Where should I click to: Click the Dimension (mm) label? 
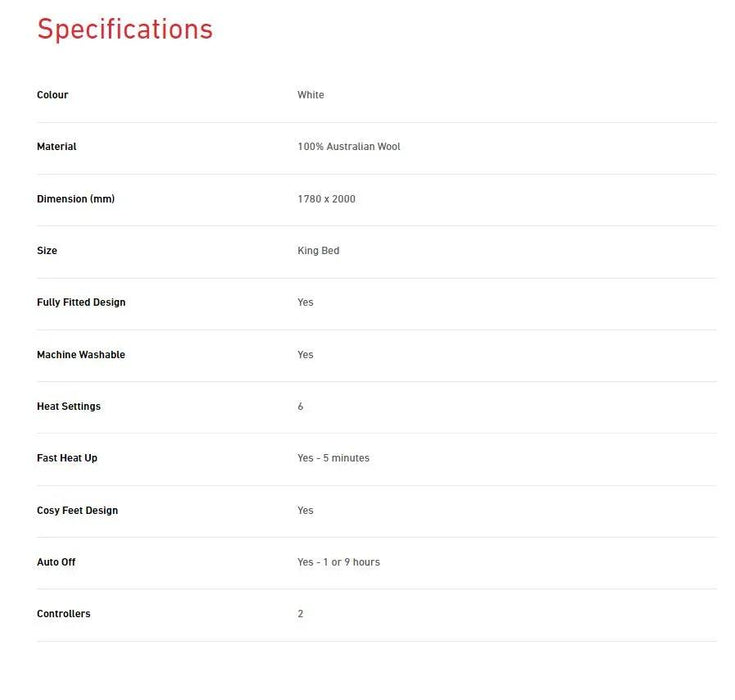coord(76,199)
